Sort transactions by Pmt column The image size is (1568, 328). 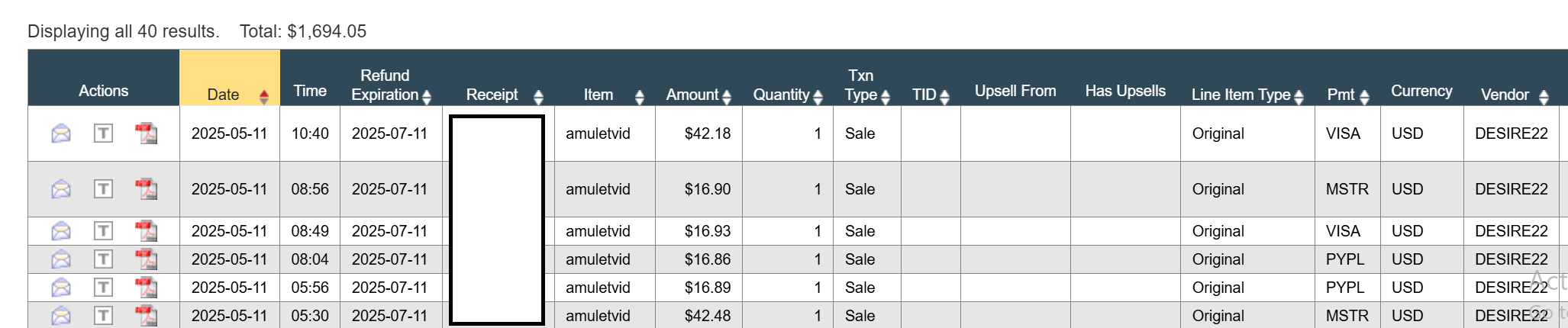pos(1364,96)
